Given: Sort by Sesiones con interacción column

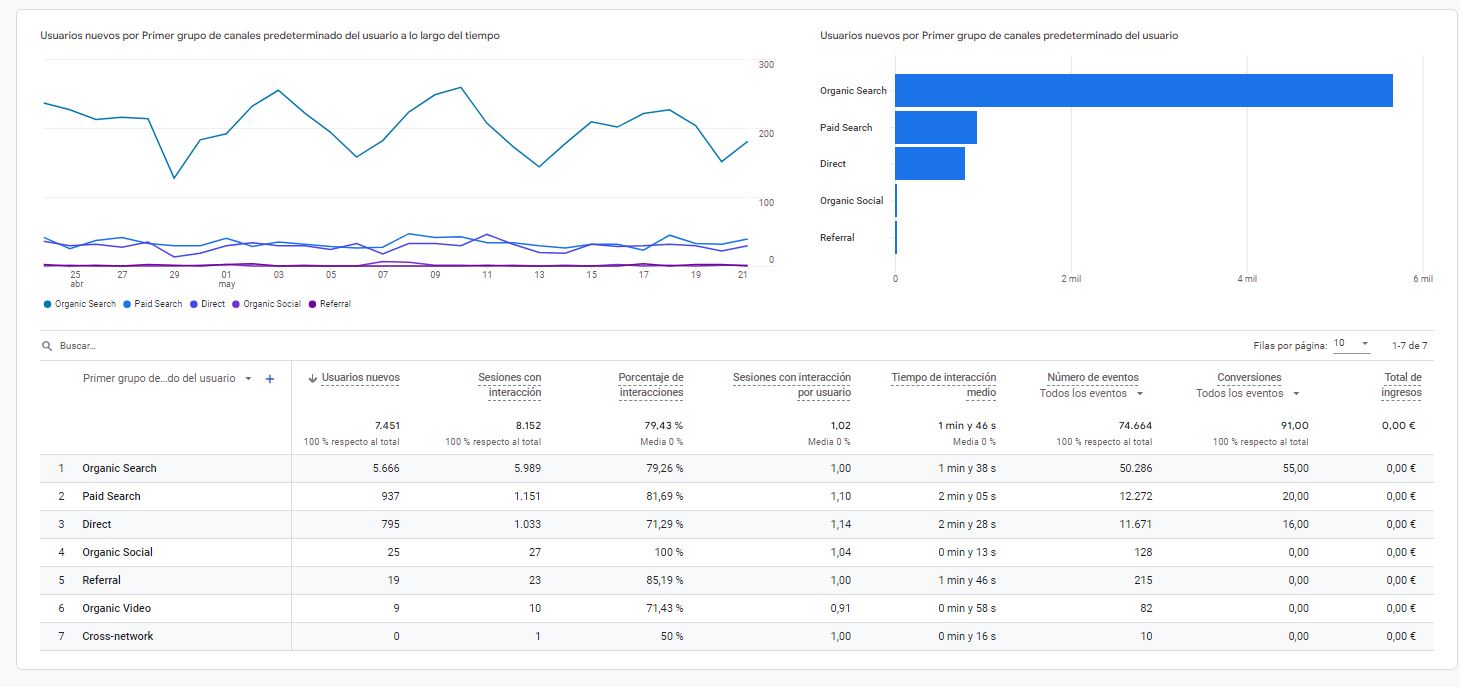Looking at the screenshot, I should [x=509, y=385].
